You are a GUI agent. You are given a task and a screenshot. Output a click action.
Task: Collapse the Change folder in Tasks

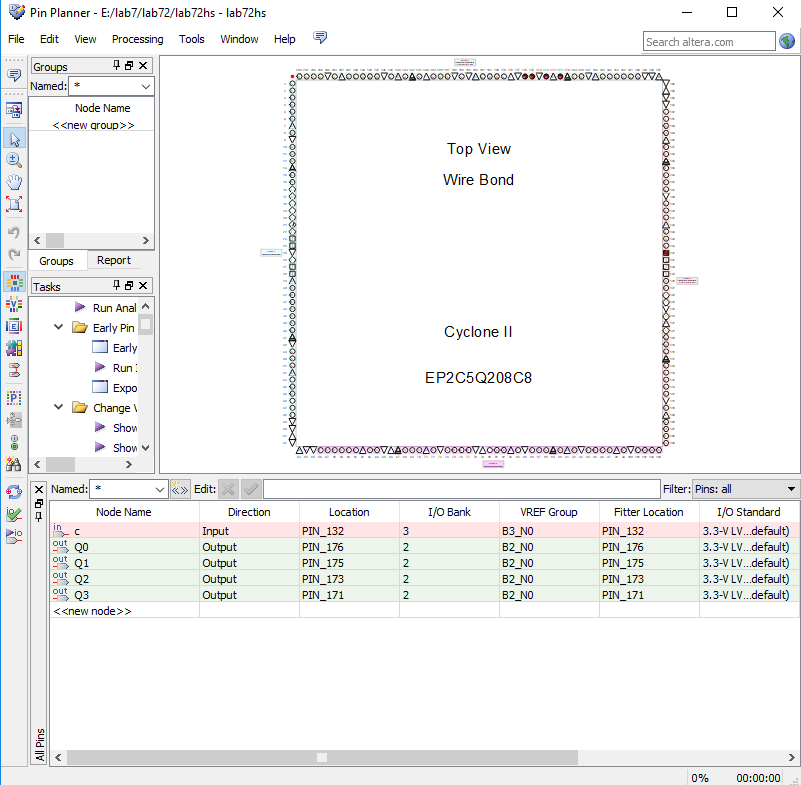pyautogui.click(x=59, y=407)
